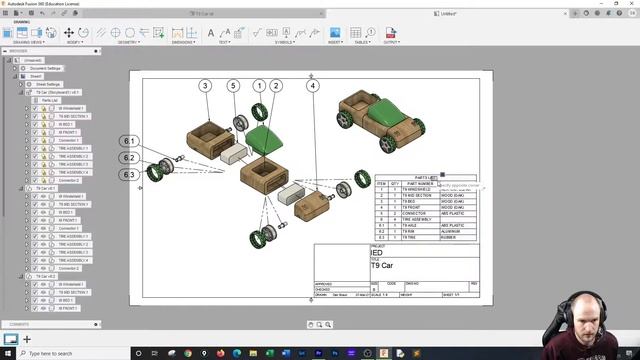Open the Windows Start menu
This screenshot has width=640, height=360.
coord(8,353)
